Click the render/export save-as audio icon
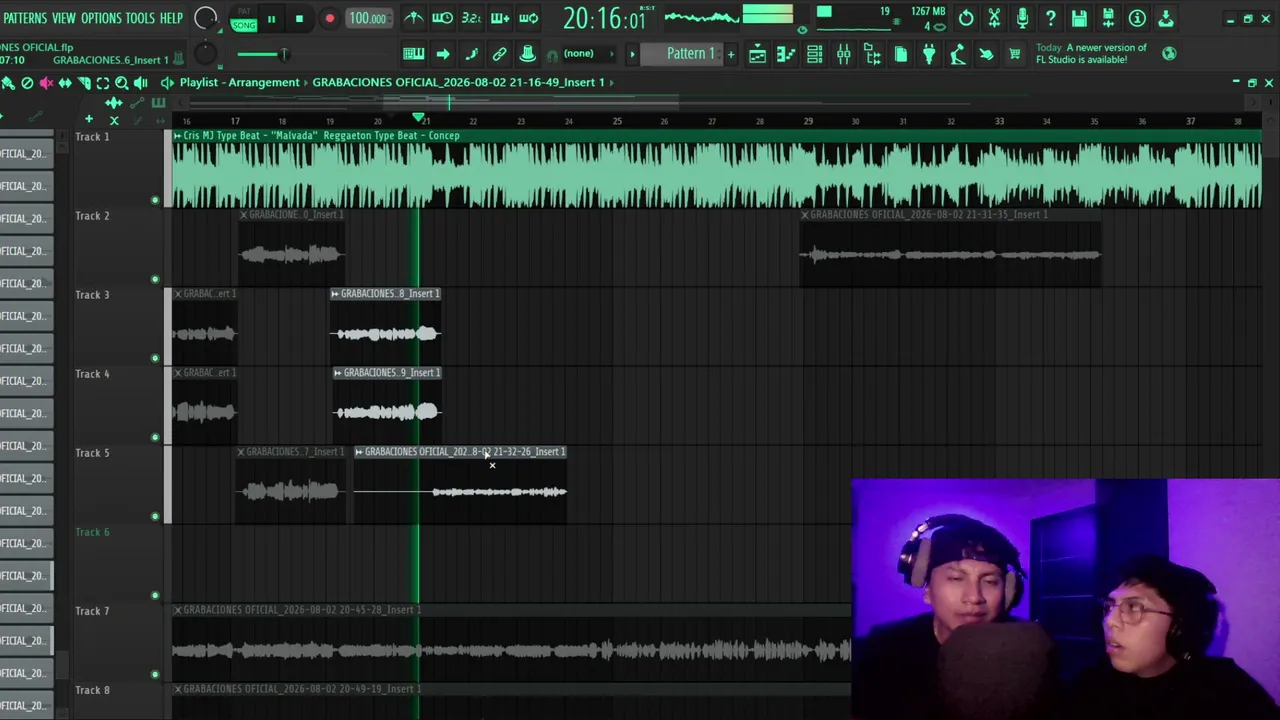 tap(1108, 18)
